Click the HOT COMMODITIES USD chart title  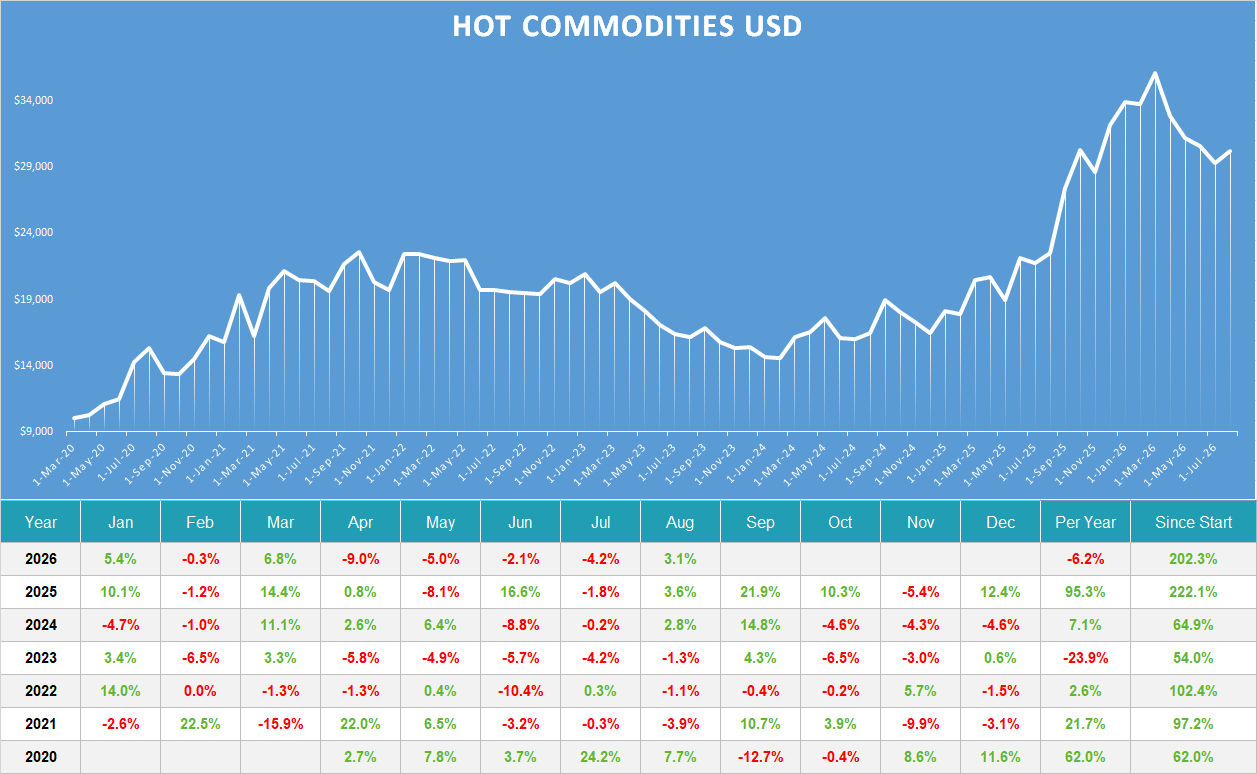[x=627, y=25]
